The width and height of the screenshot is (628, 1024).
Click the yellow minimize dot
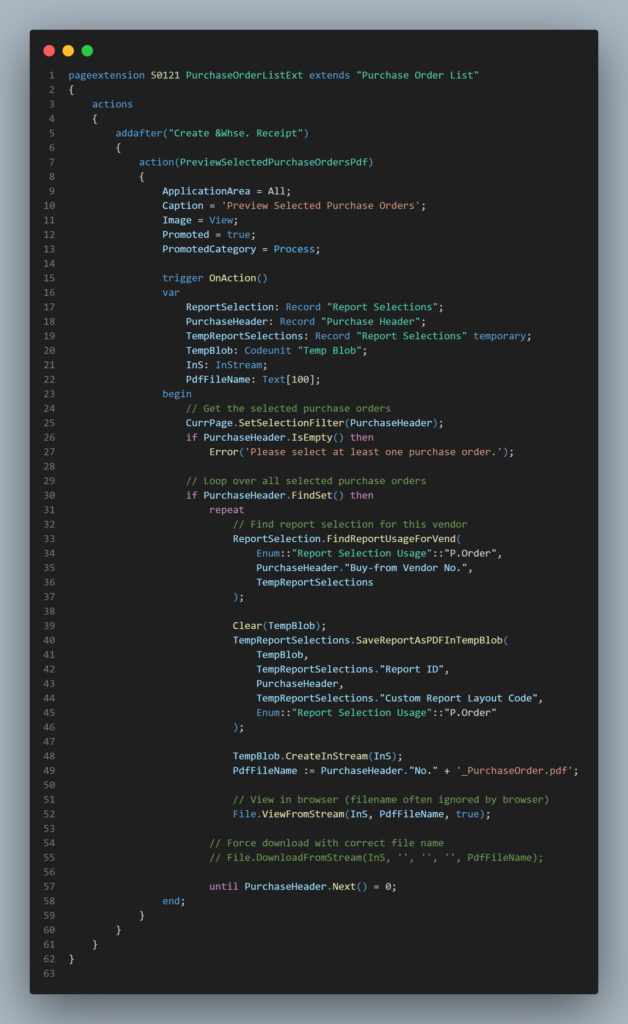coord(68,50)
